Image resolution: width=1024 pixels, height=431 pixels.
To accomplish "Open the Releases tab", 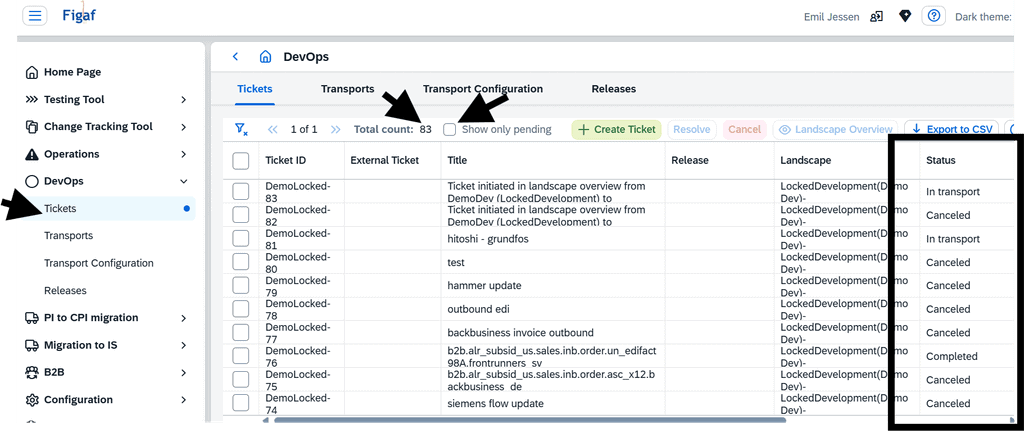I will [614, 89].
